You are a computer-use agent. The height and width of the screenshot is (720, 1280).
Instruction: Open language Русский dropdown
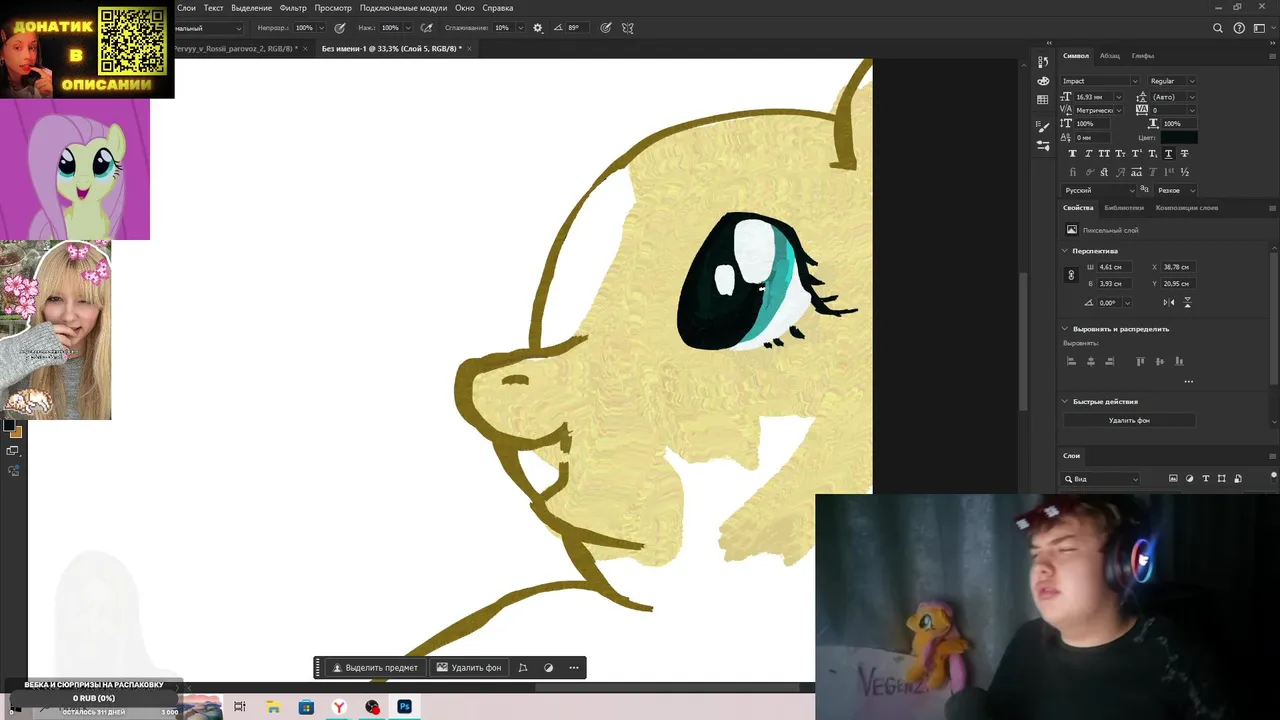[x=1099, y=190]
